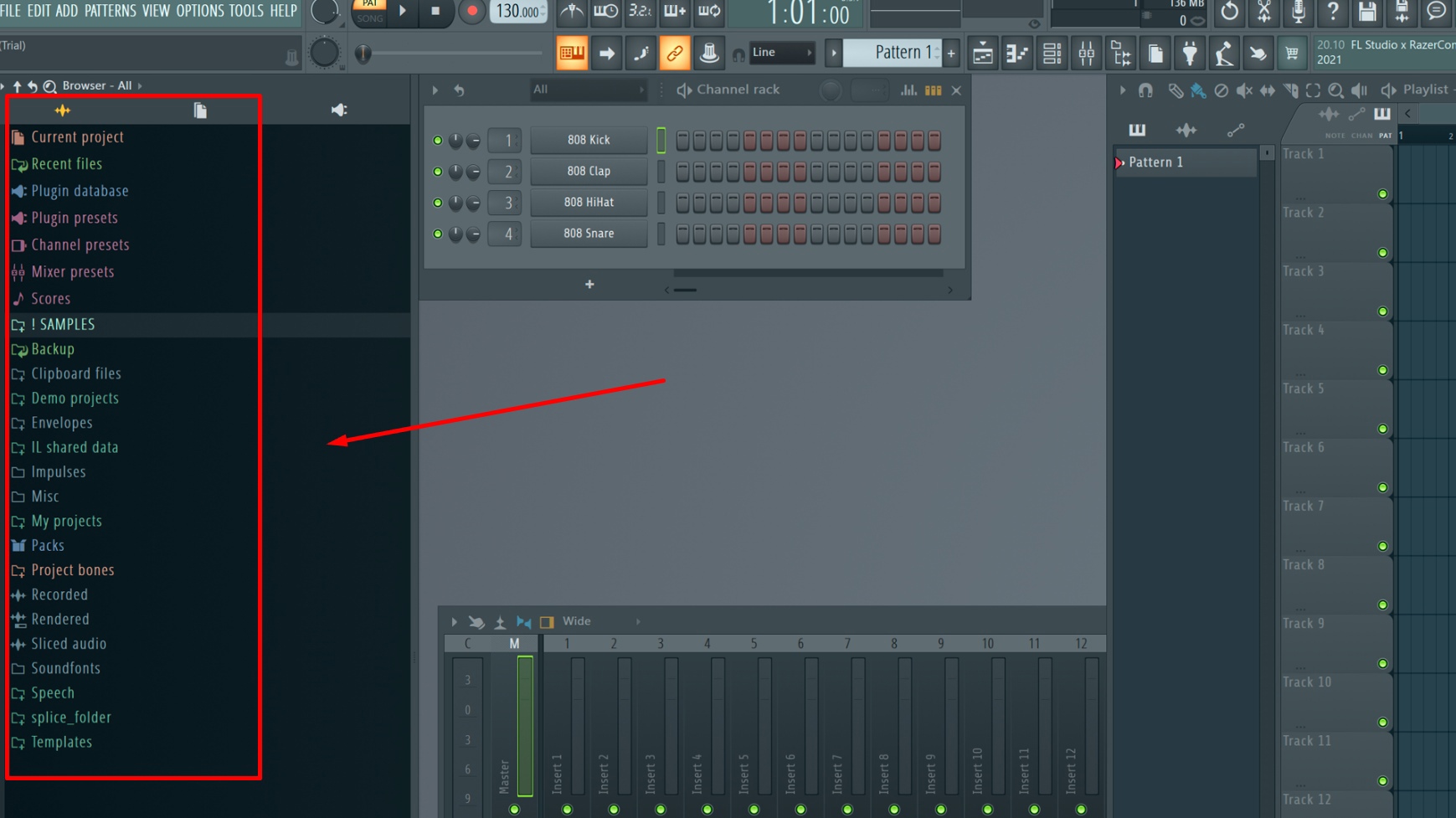Click the browser files document tab icon
This screenshot has height=818, width=1456.
[200, 111]
